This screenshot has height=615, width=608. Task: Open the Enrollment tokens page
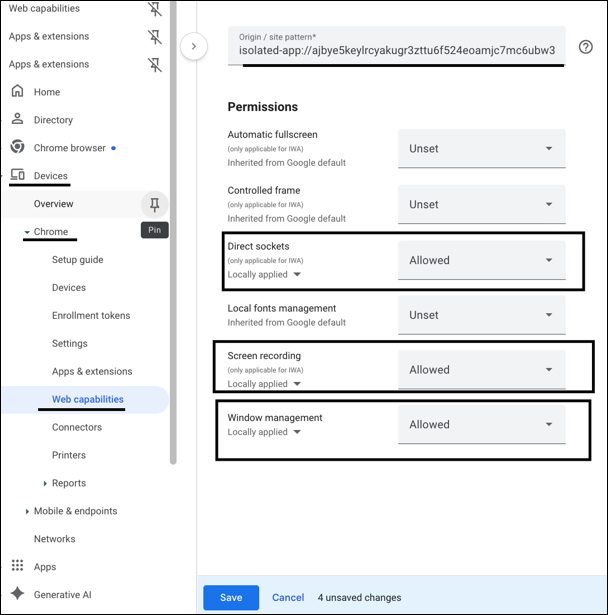[91, 316]
